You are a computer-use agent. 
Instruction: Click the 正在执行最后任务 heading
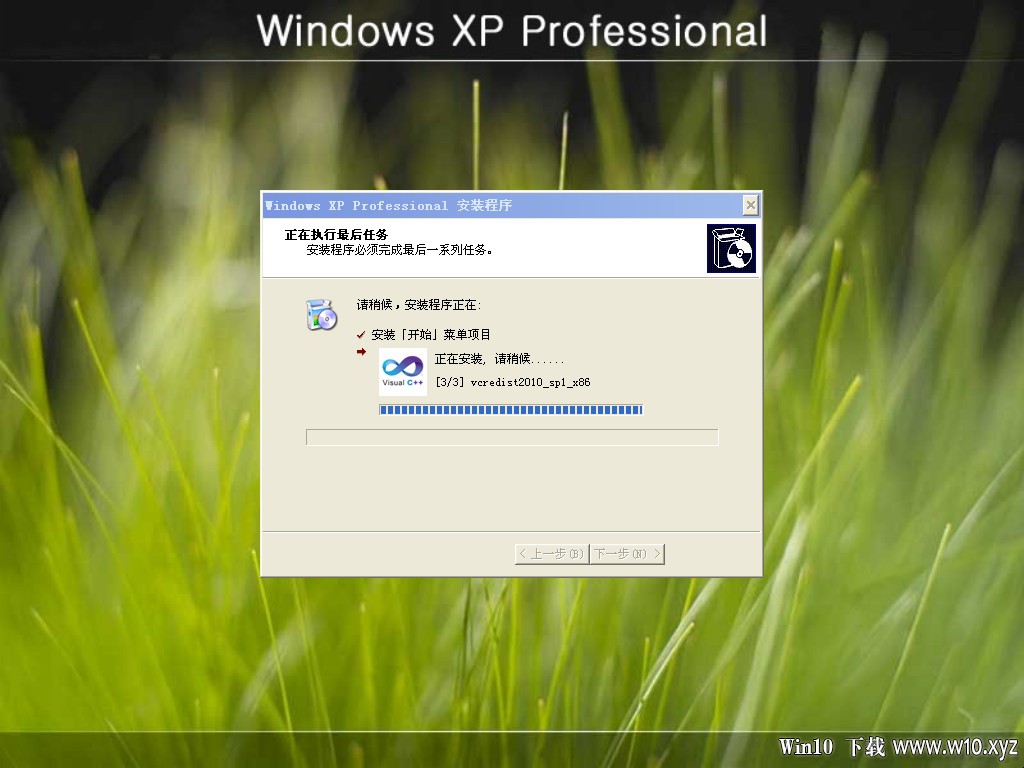click(336, 234)
